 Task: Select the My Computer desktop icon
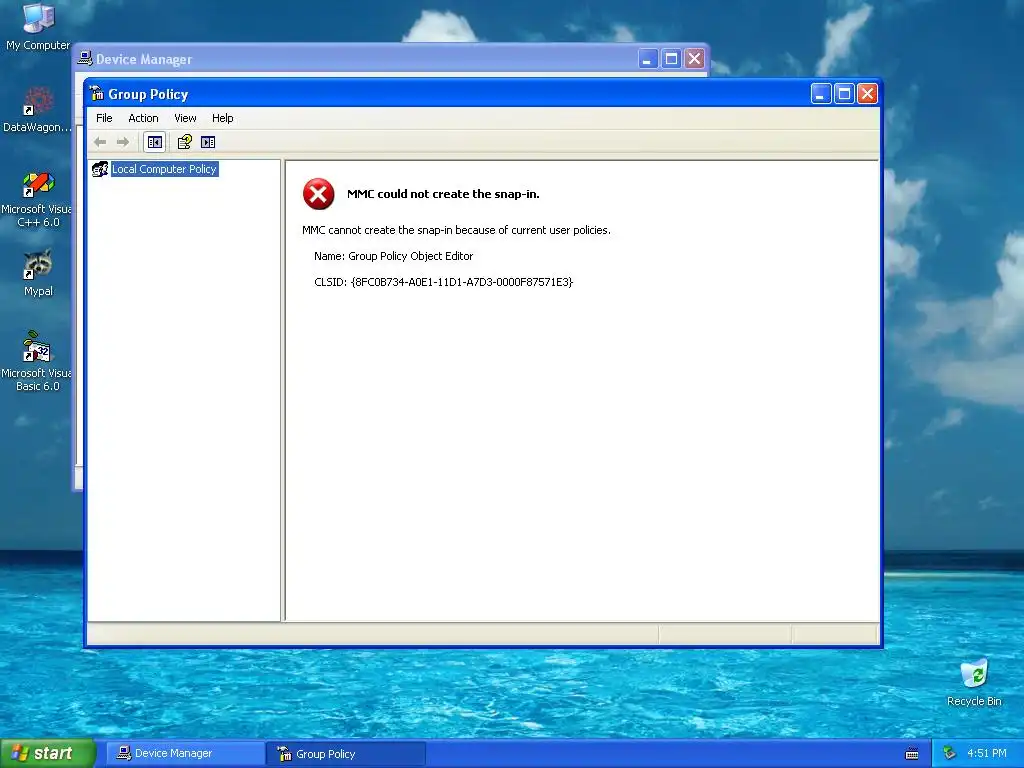38,27
